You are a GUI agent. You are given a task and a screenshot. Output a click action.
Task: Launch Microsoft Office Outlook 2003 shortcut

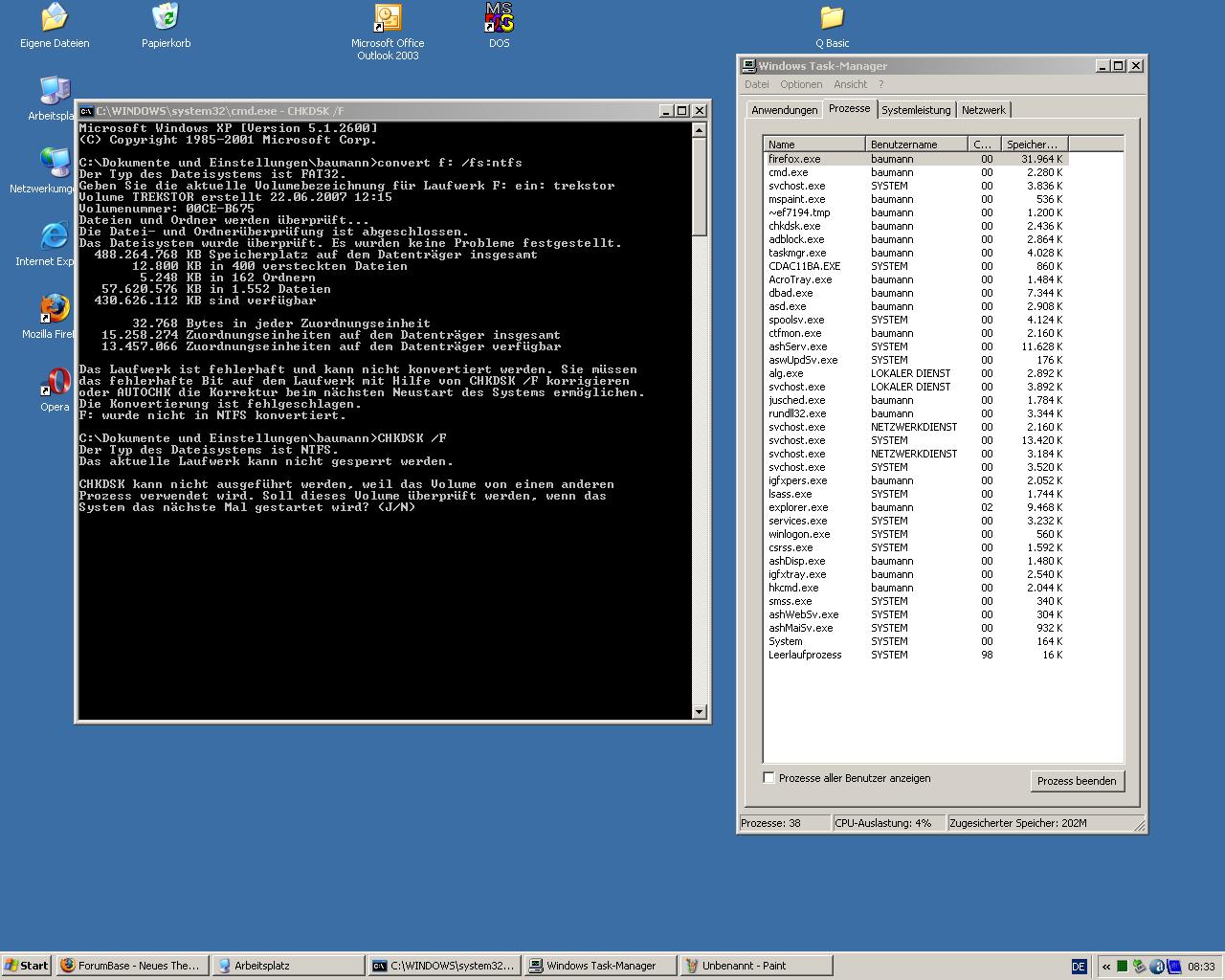[388, 32]
